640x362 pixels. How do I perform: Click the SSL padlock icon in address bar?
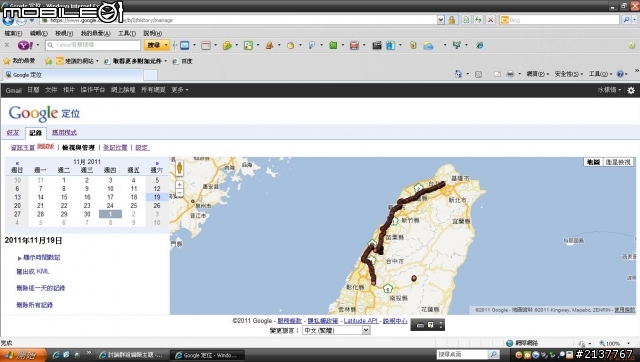click(x=452, y=20)
